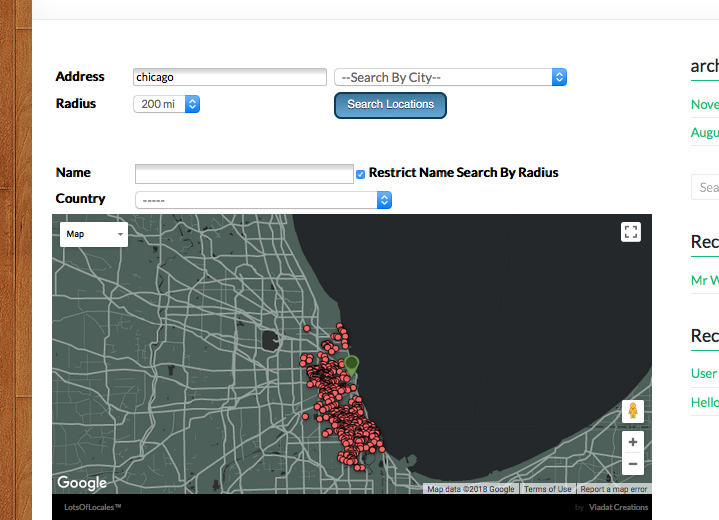This screenshot has height=520, width=719.
Task: Toggle fullscreen map view icon
Action: click(630, 232)
